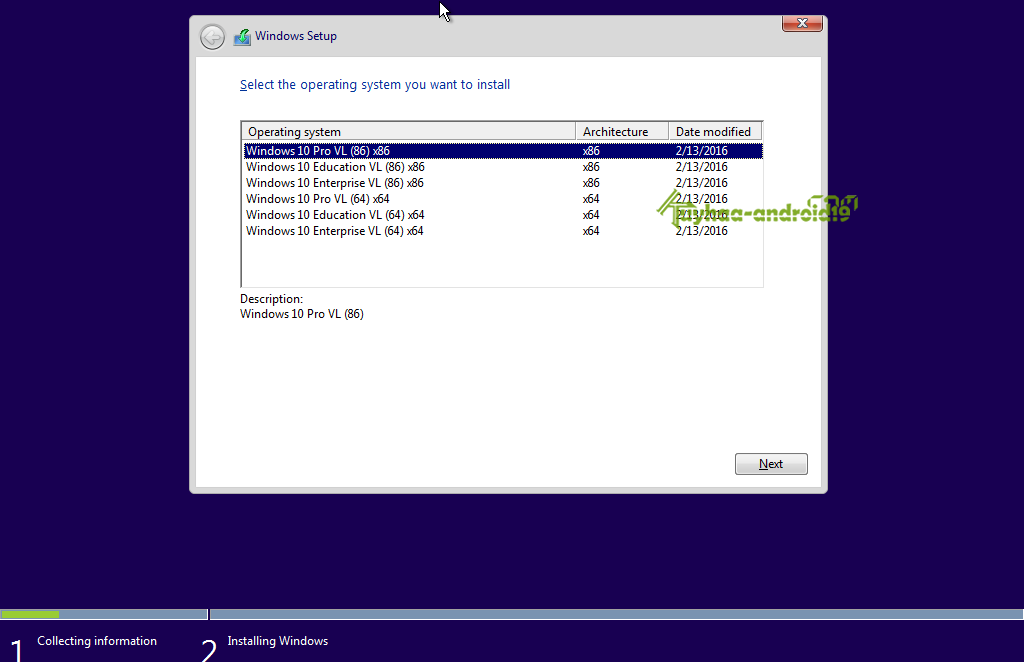This screenshot has height=662, width=1025.
Task: Click x64 architecture cell of Pro VL (64)
Action: coord(591,199)
